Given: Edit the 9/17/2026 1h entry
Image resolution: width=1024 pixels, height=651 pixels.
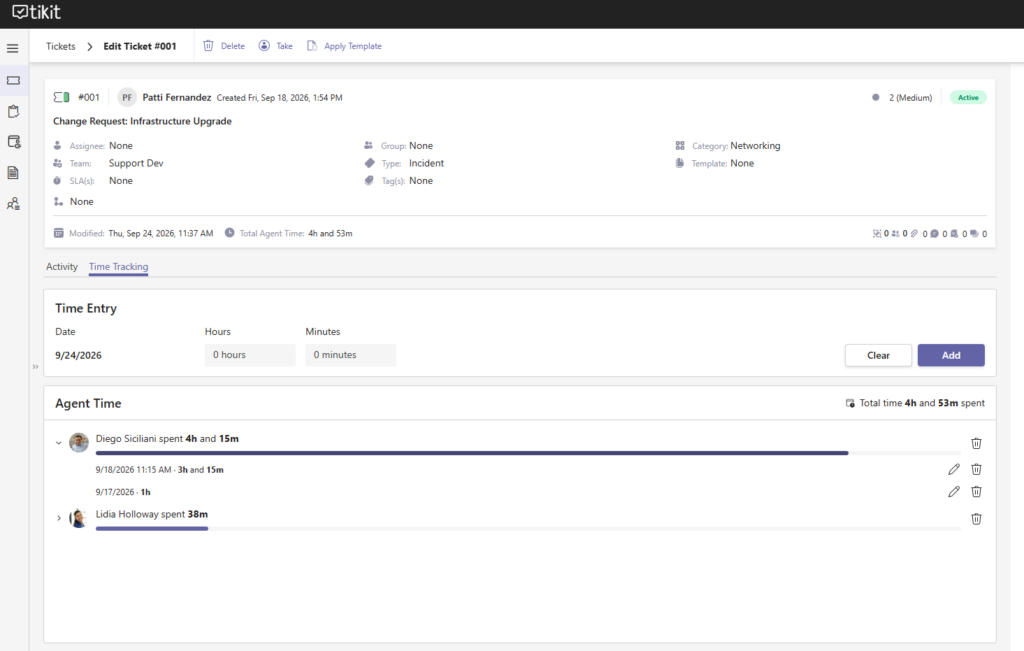Looking at the screenshot, I should 954,492.
